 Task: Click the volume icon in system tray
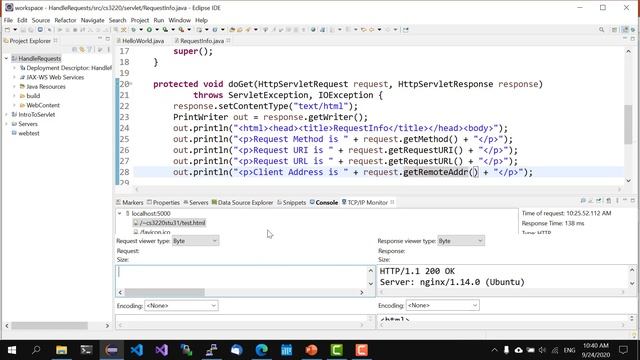542,350
